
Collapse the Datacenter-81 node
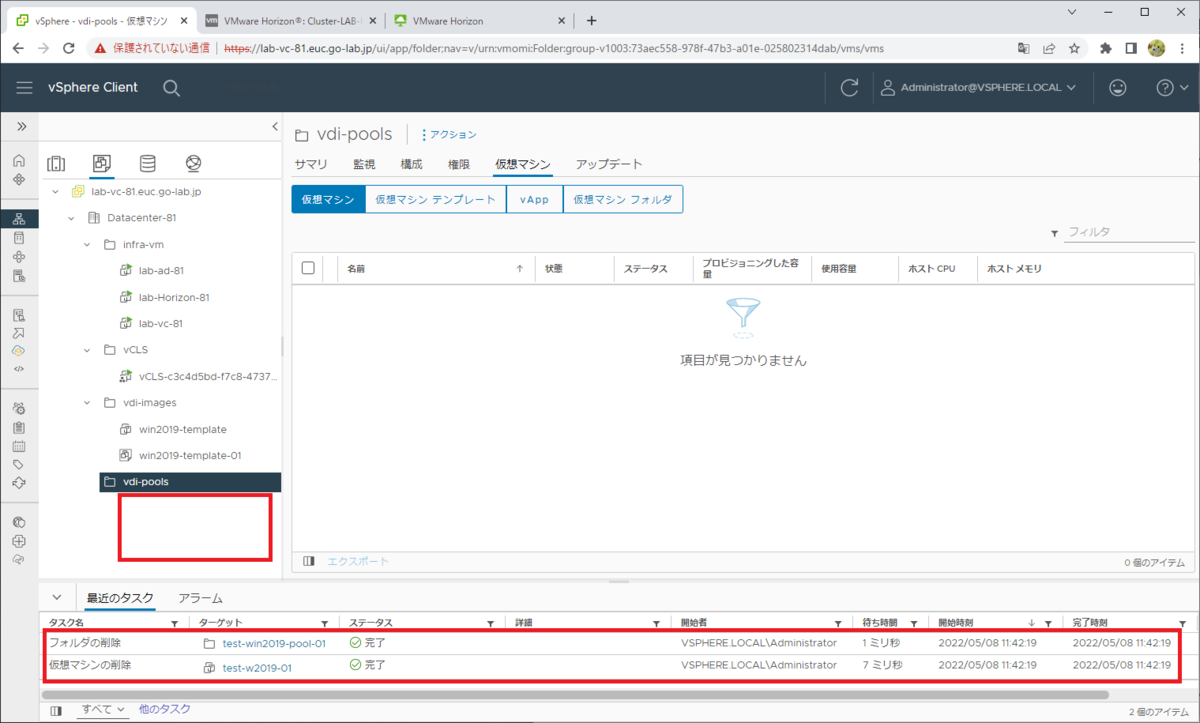71,218
